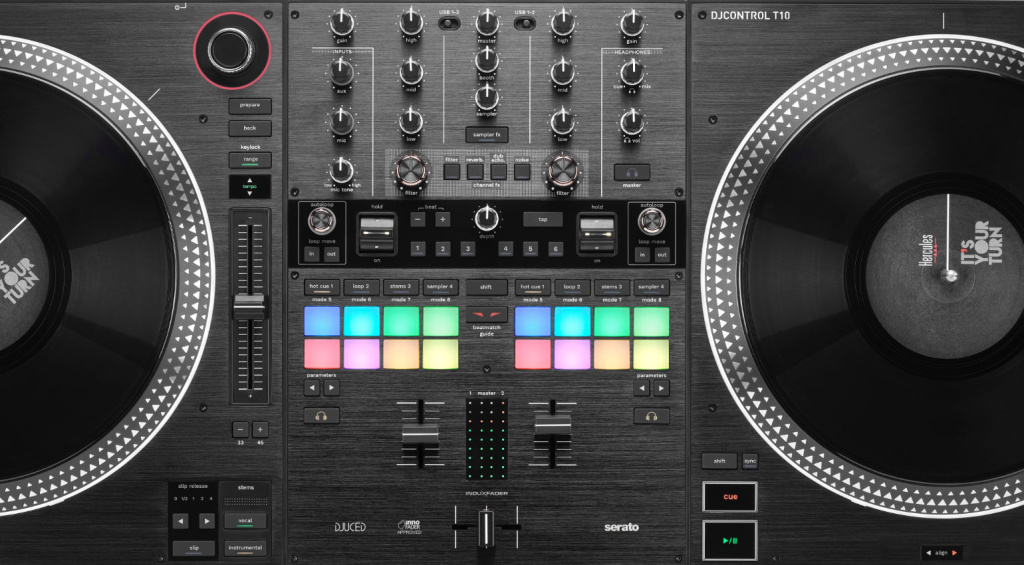
Task: Click the left channel volume fader cap
Action: coord(421,436)
